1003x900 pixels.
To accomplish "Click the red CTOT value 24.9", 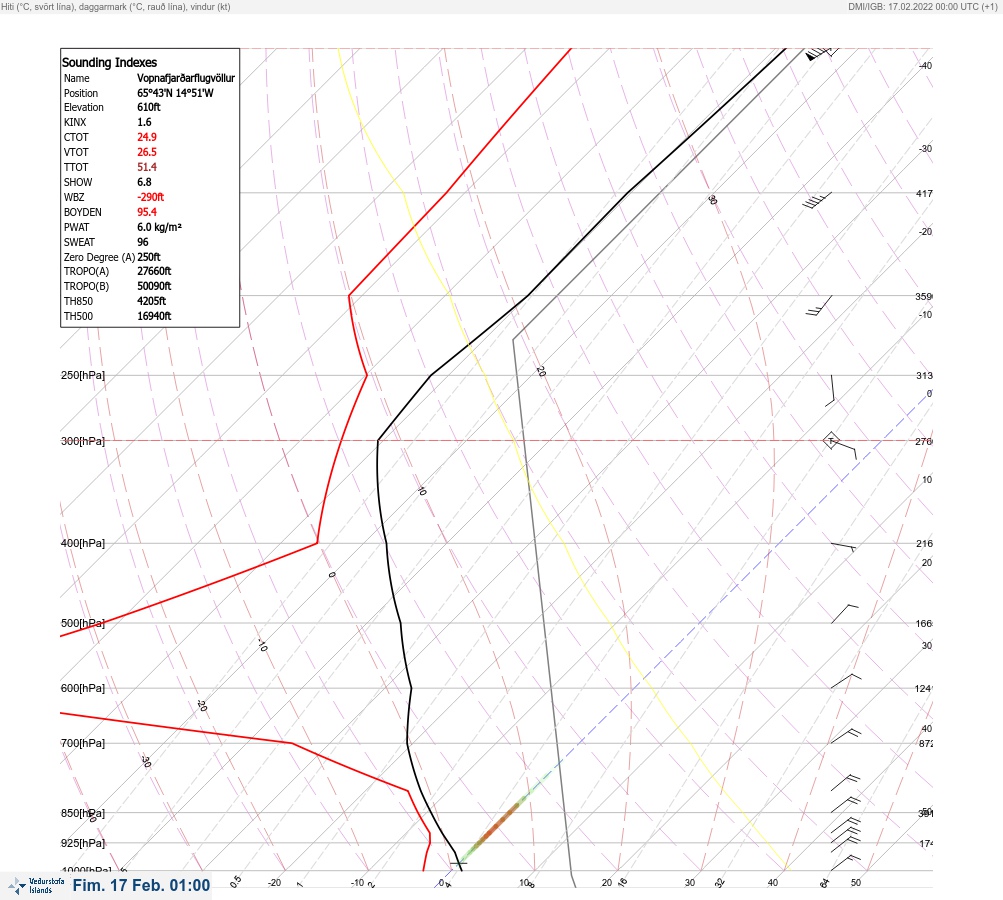I will point(146,137).
